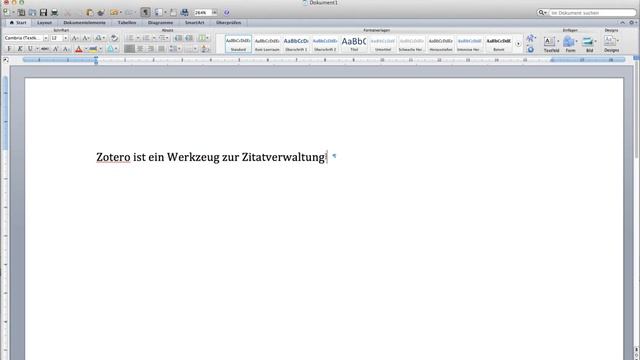Open Word Help purple question icon
The image size is (640, 360).
[x=227, y=13]
